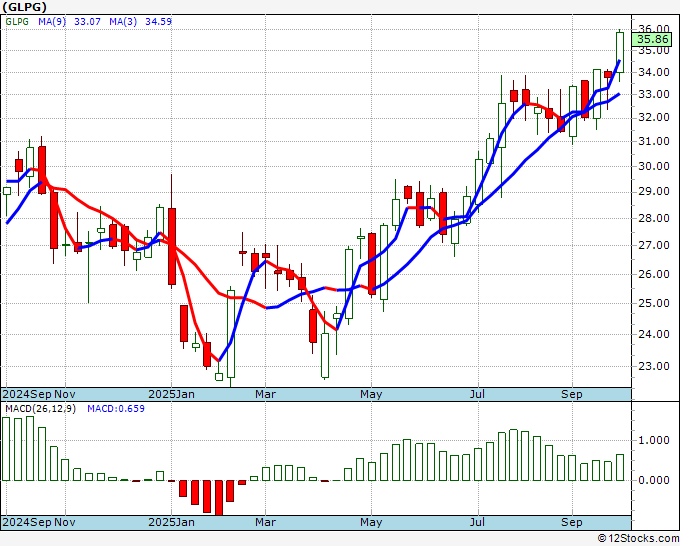Click the 2024Sep Nov label on MACD timeline
The image size is (680, 546).
pos(39,522)
